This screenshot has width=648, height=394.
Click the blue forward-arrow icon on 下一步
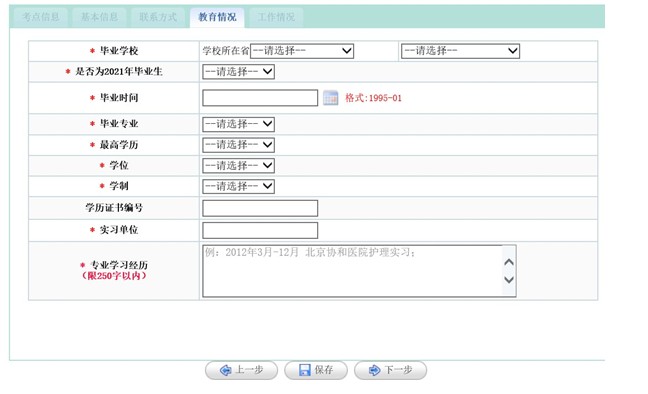point(374,370)
